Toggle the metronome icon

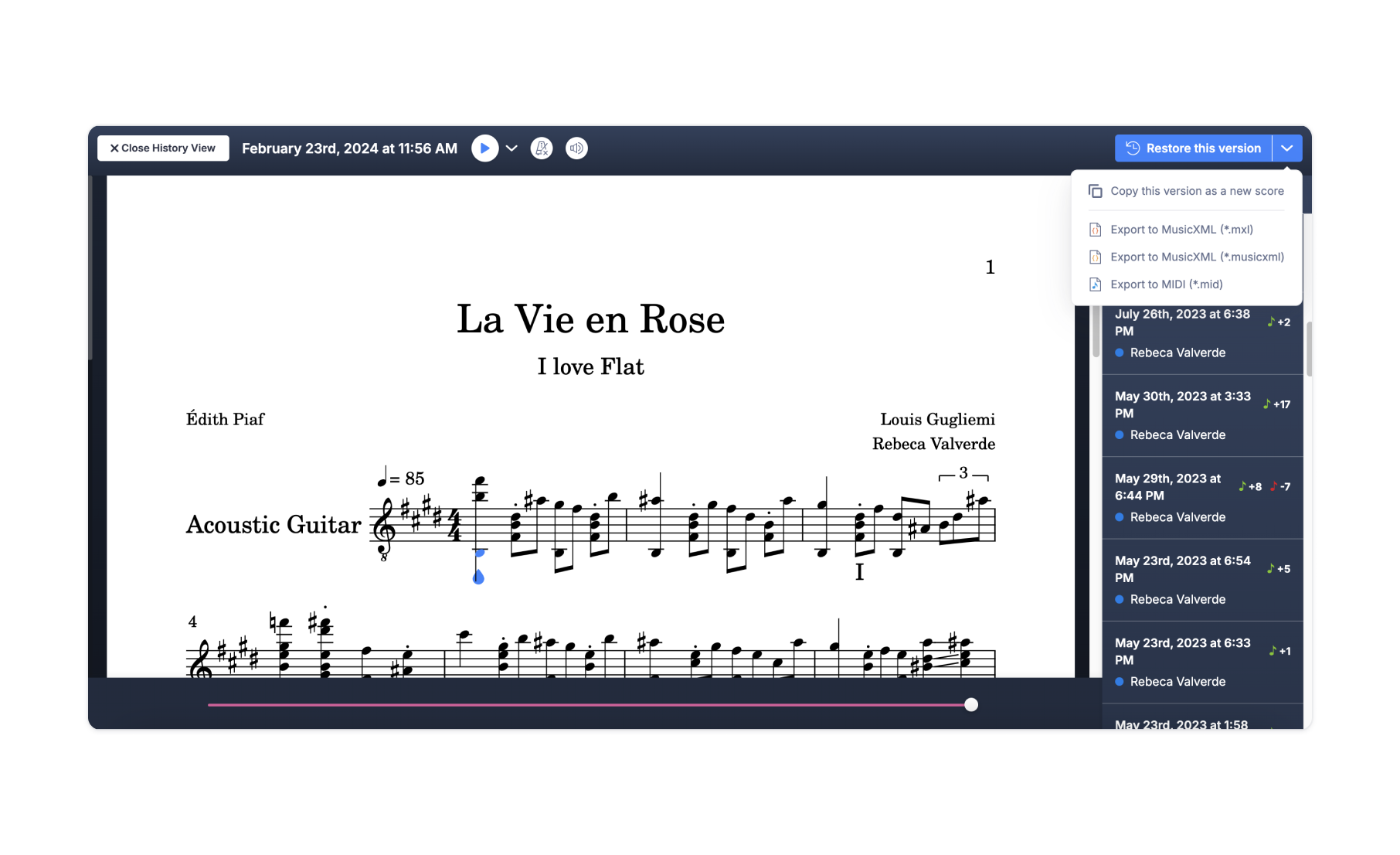542,148
